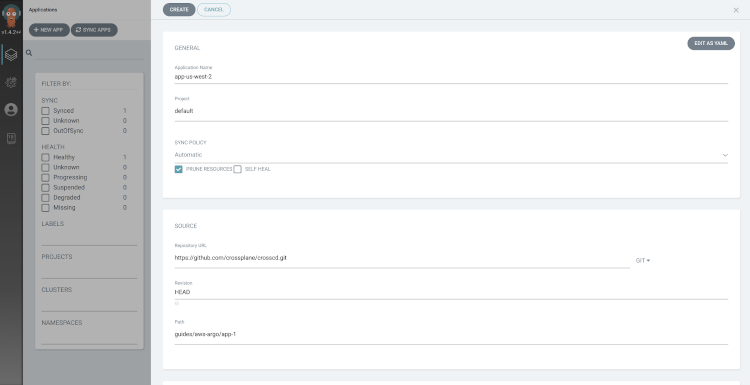
Task: Click the GENERAL section heading
Action: tap(187, 48)
